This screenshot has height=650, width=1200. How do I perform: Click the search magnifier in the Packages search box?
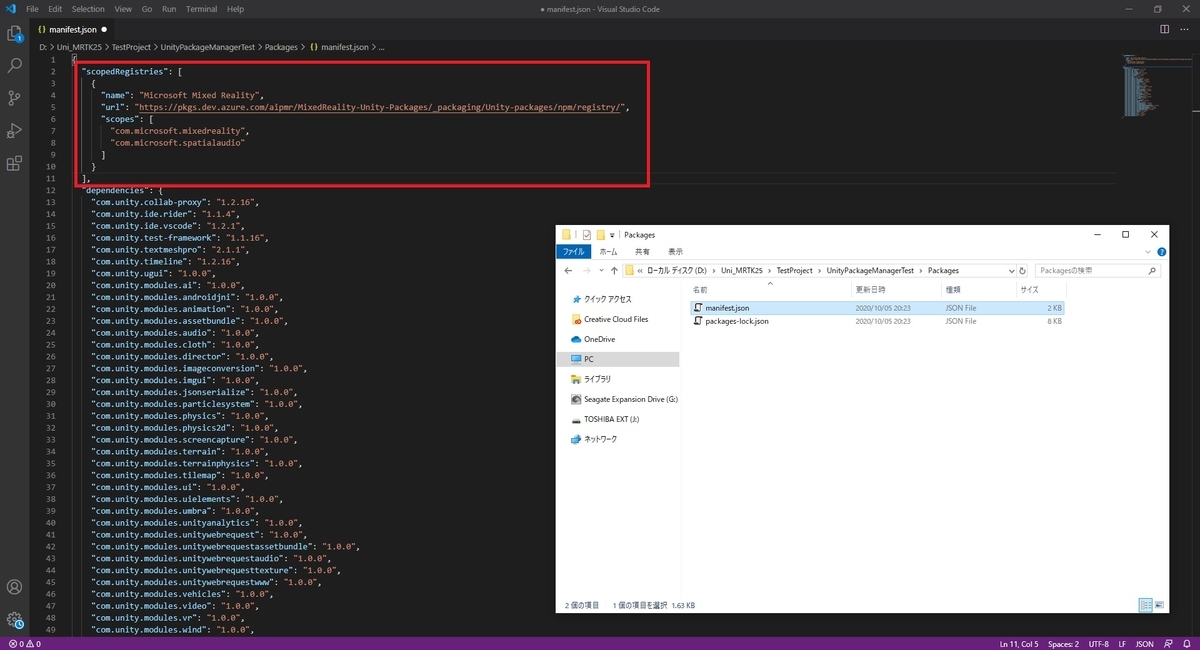(1154, 271)
